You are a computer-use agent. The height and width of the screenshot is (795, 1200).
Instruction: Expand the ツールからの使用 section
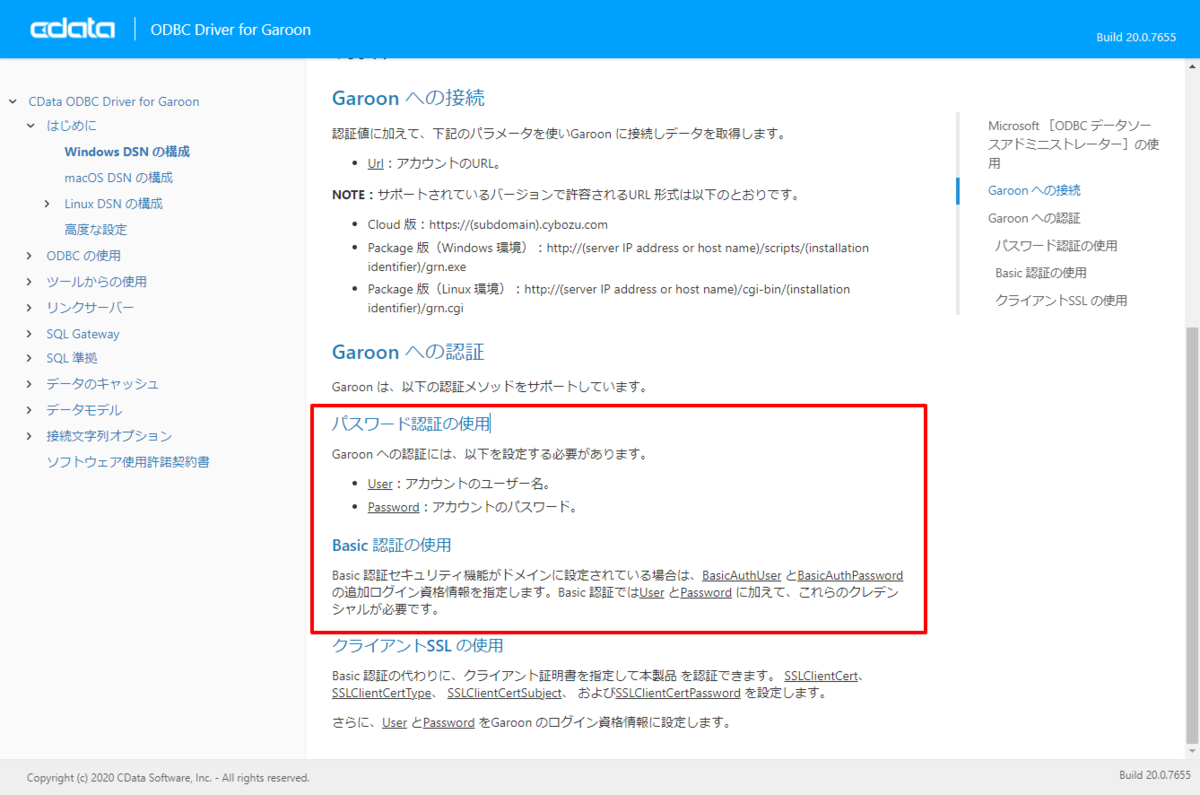[x=31, y=282]
